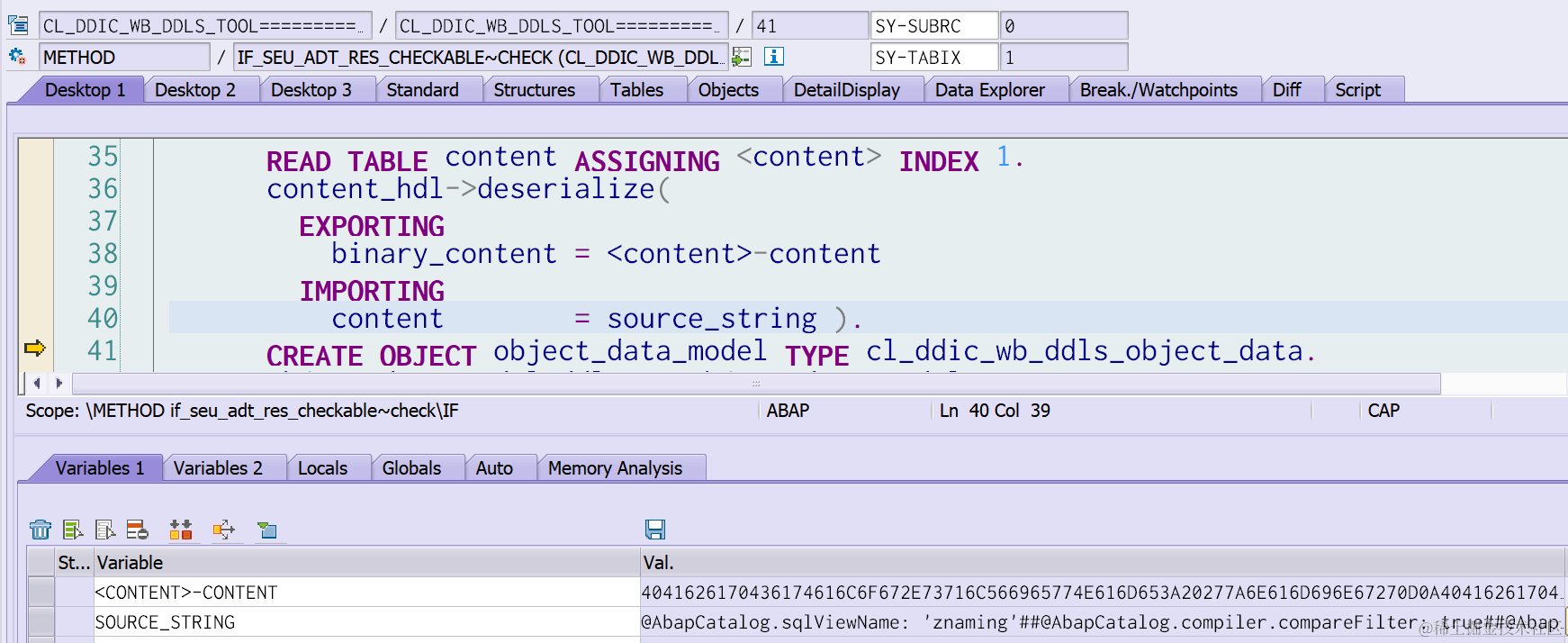1568x643 pixels.
Task: Click the hex value of <CONTENT>-CONTENT
Action: pos(1103,592)
